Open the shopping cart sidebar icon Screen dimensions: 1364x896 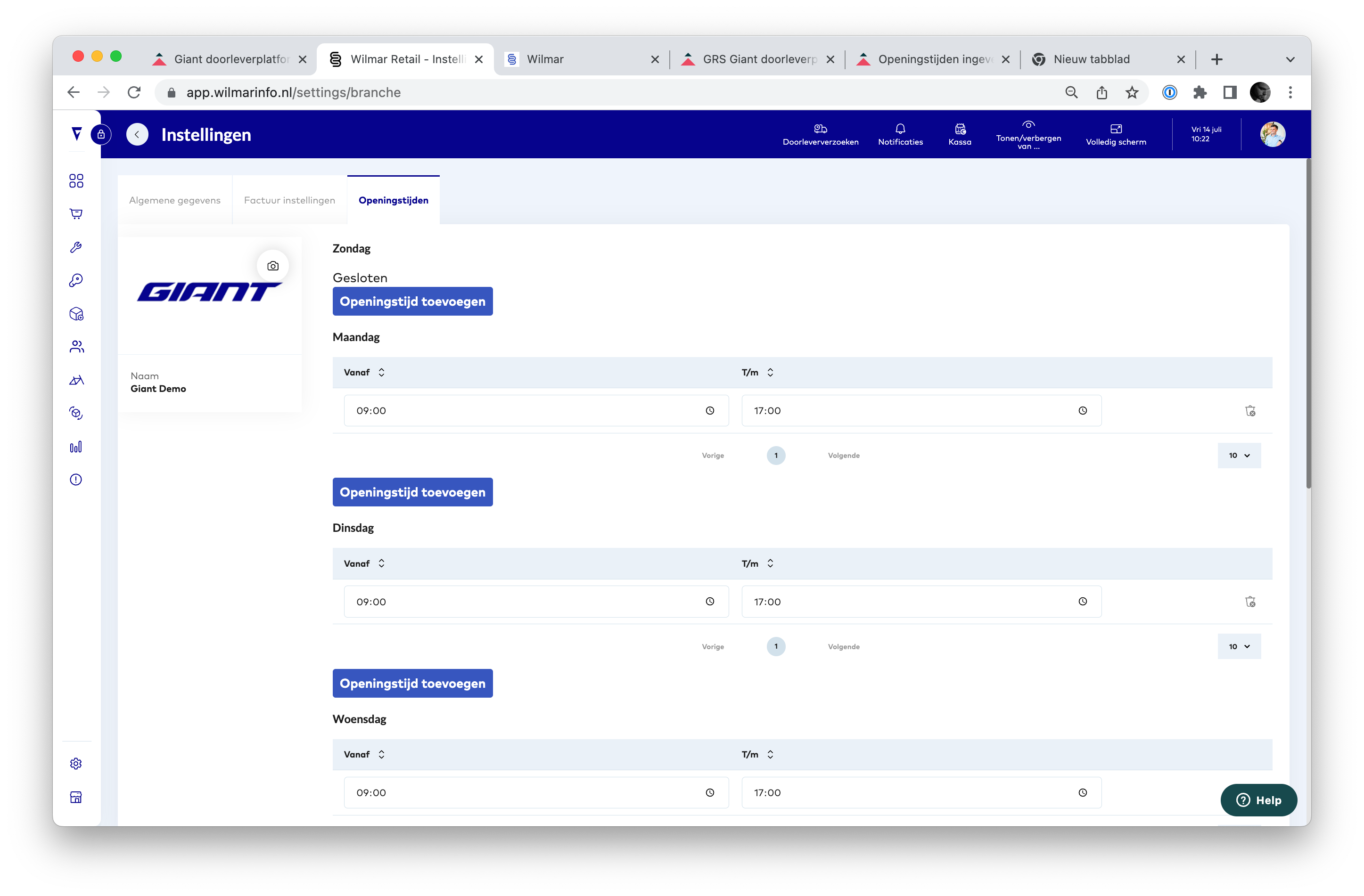click(76, 214)
